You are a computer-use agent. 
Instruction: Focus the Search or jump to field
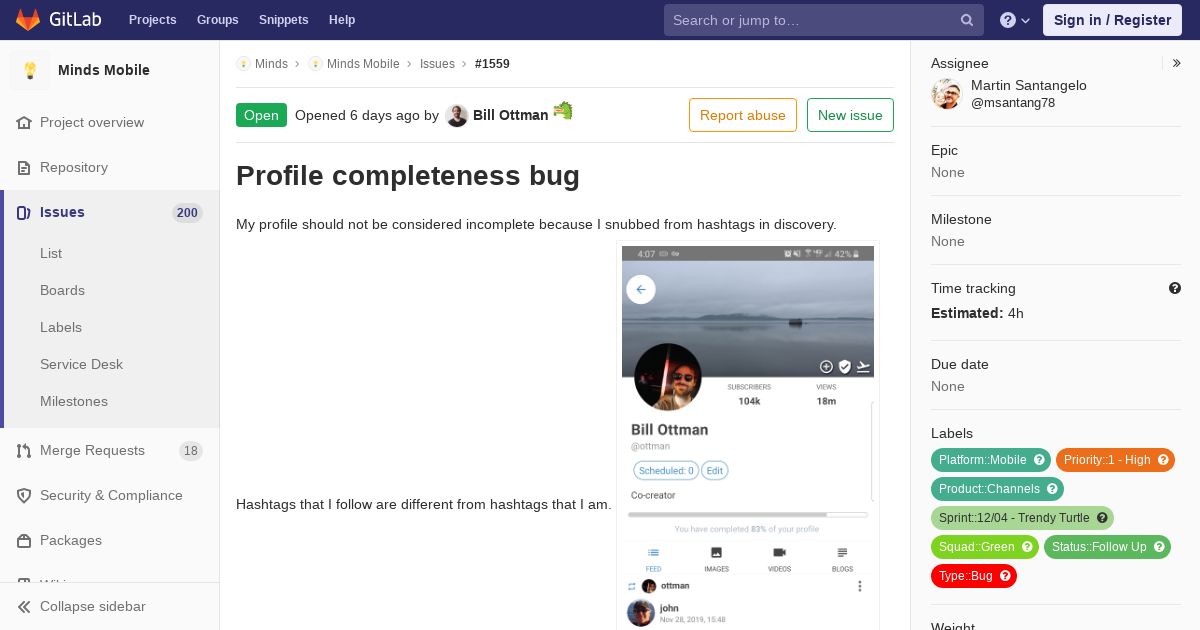coord(824,20)
